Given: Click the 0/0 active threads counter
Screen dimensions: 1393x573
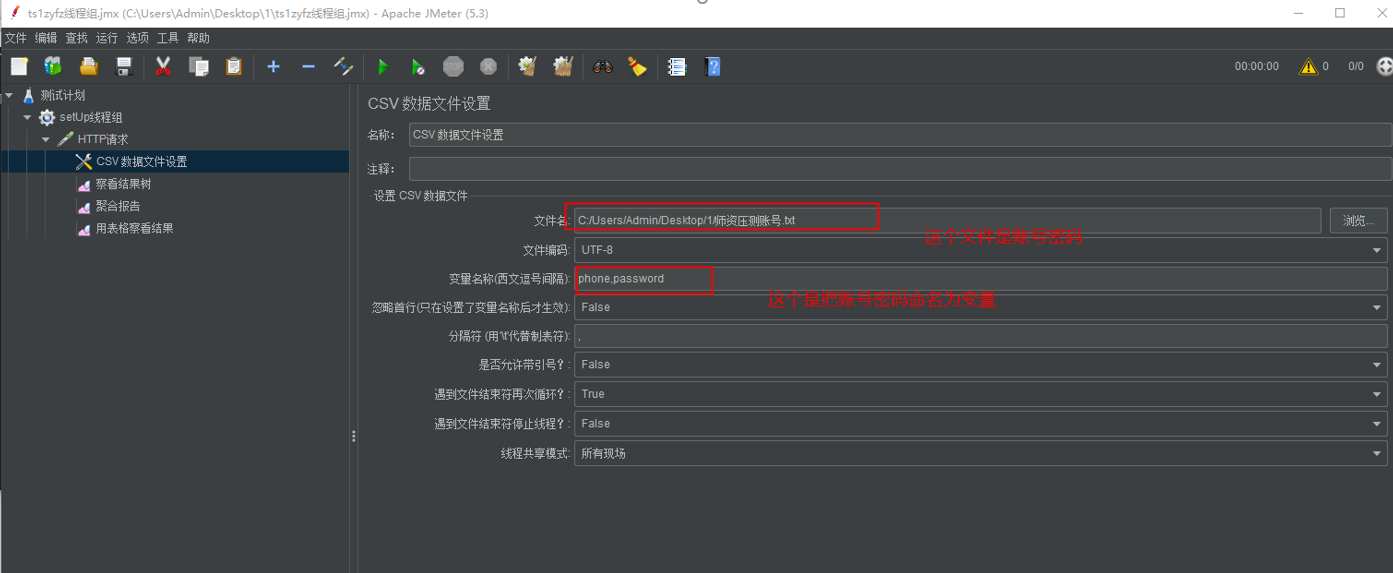Looking at the screenshot, I should pyautogui.click(x=1356, y=66).
